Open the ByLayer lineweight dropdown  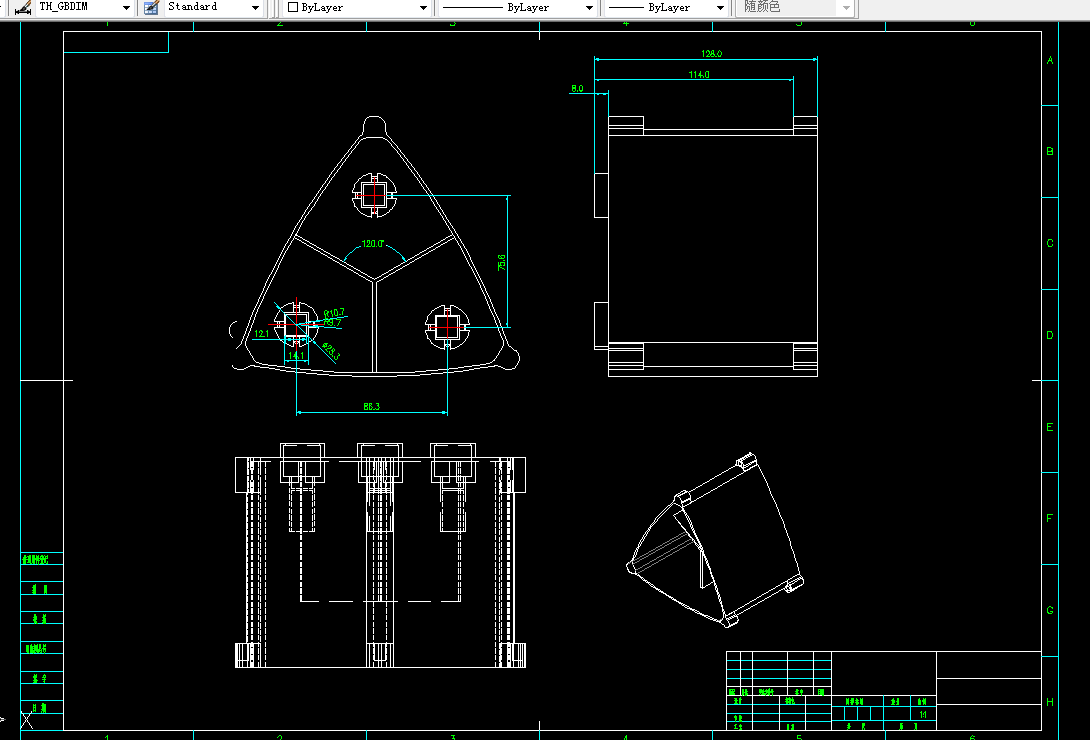[667, 7]
